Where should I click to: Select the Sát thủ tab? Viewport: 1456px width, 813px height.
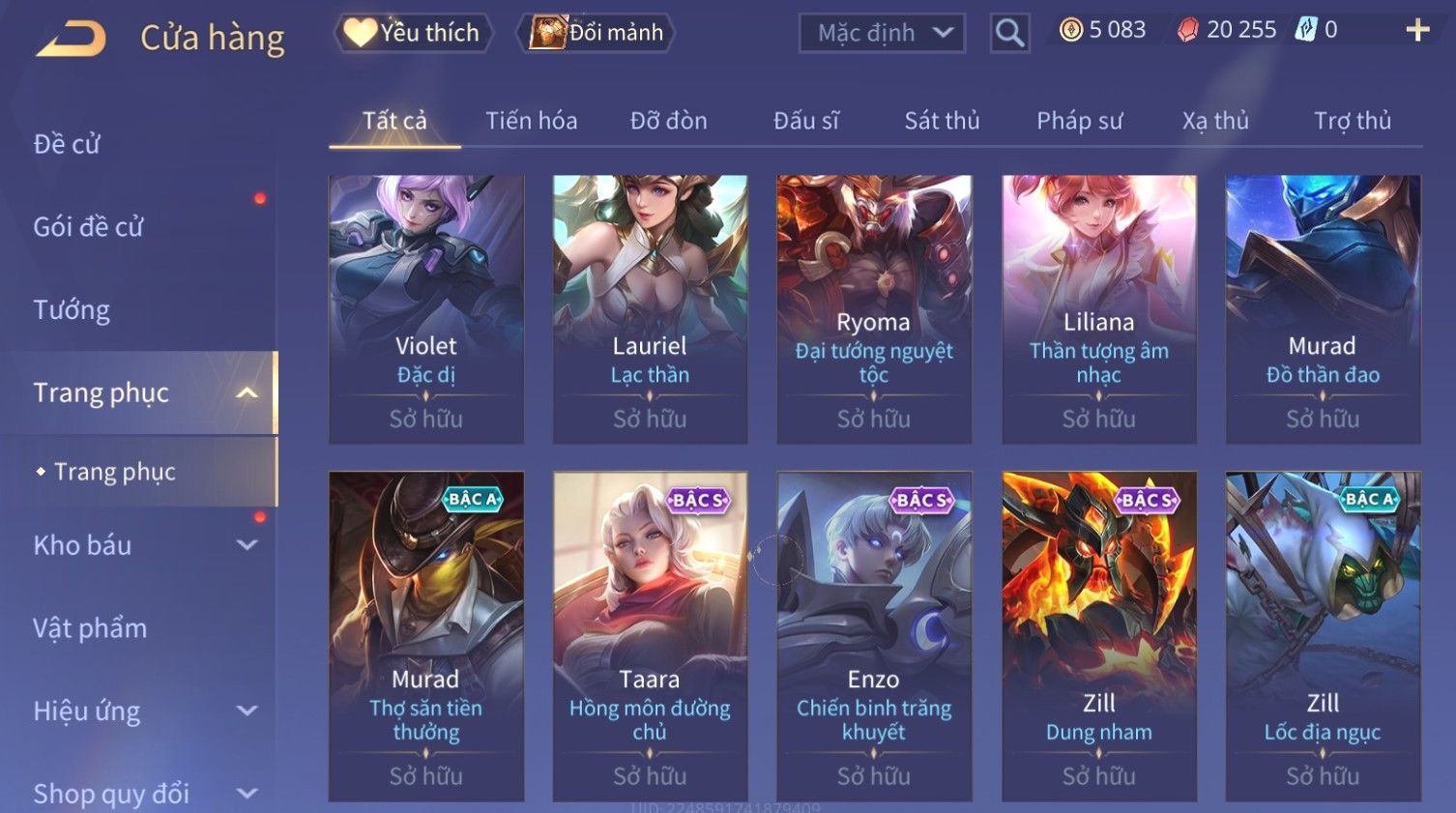point(942,121)
